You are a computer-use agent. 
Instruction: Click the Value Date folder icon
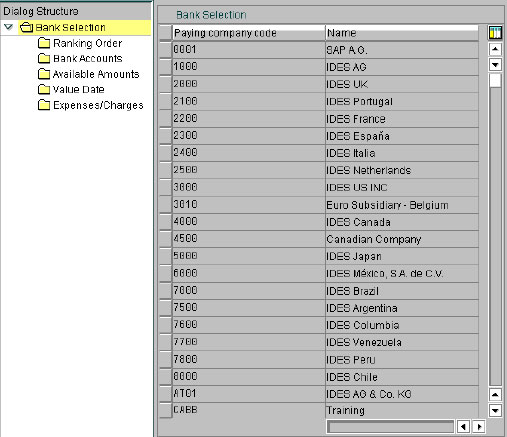[44, 89]
